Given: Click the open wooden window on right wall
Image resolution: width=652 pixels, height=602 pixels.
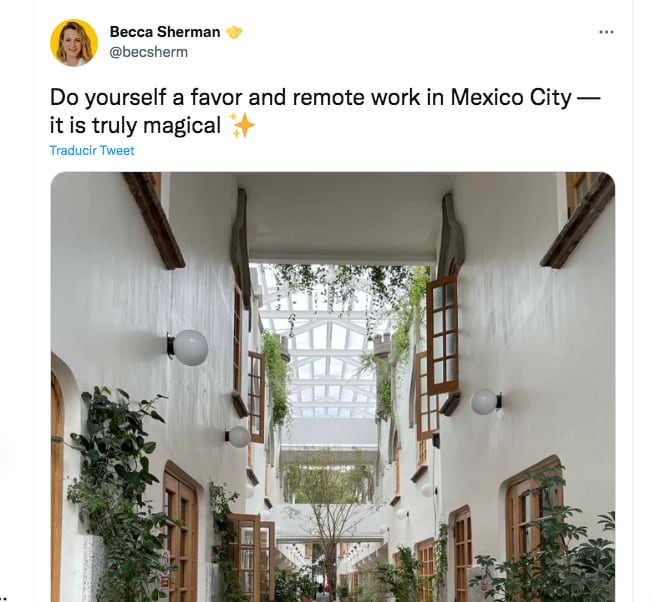Looking at the screenshot, I should 442,335.
